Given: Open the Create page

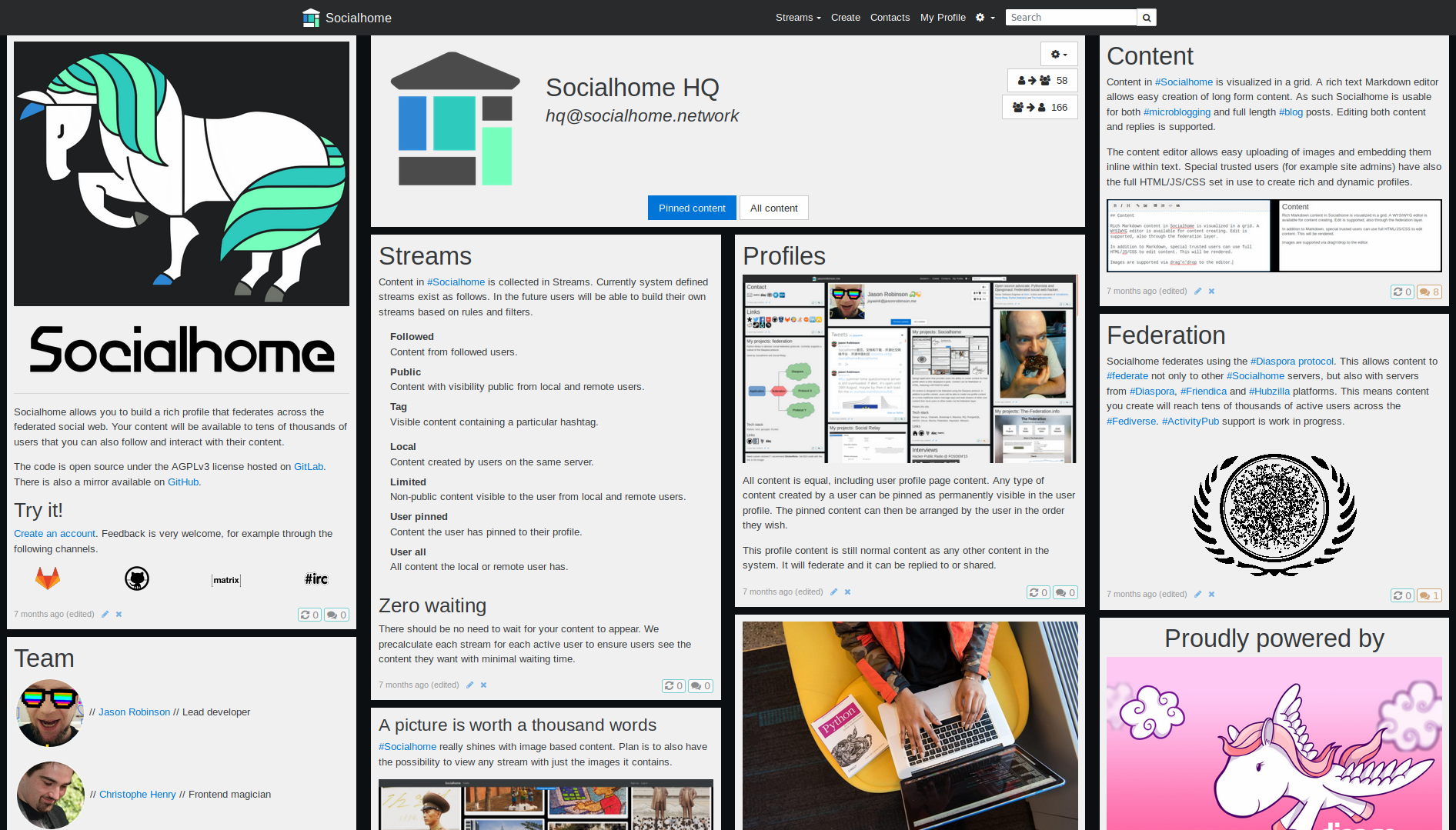Looking at the screenshot, I should [x=845, y=18].
